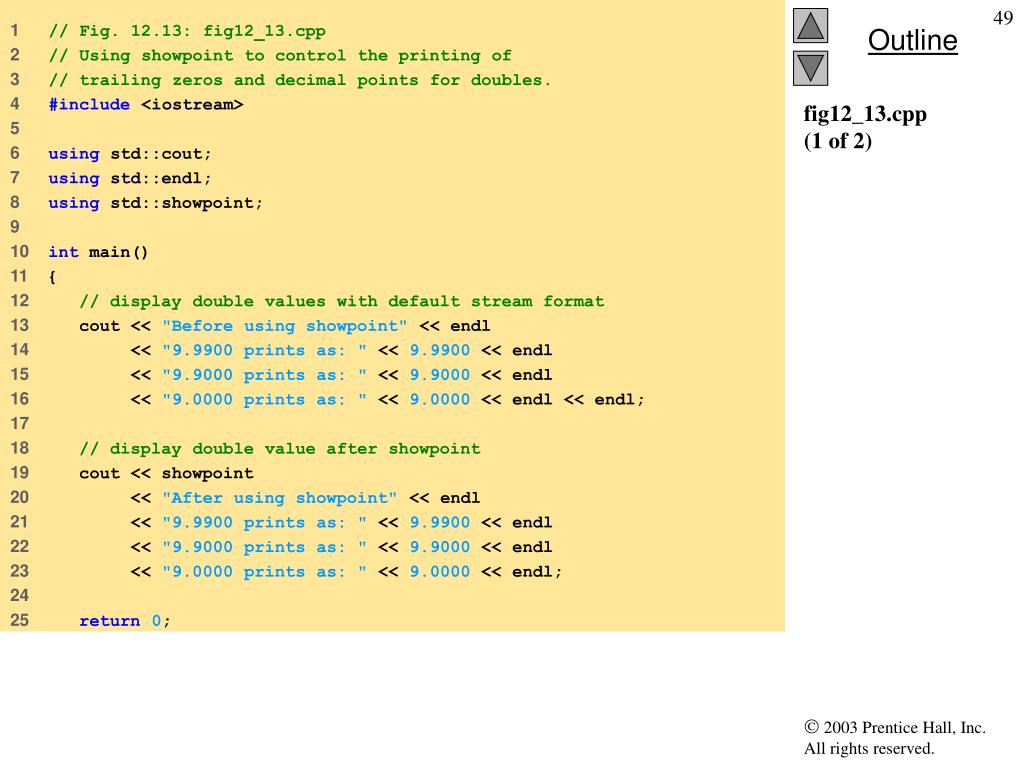Click '<< endl << endl;' at end of line 16
1024x768 pixels.
point(563,400)
